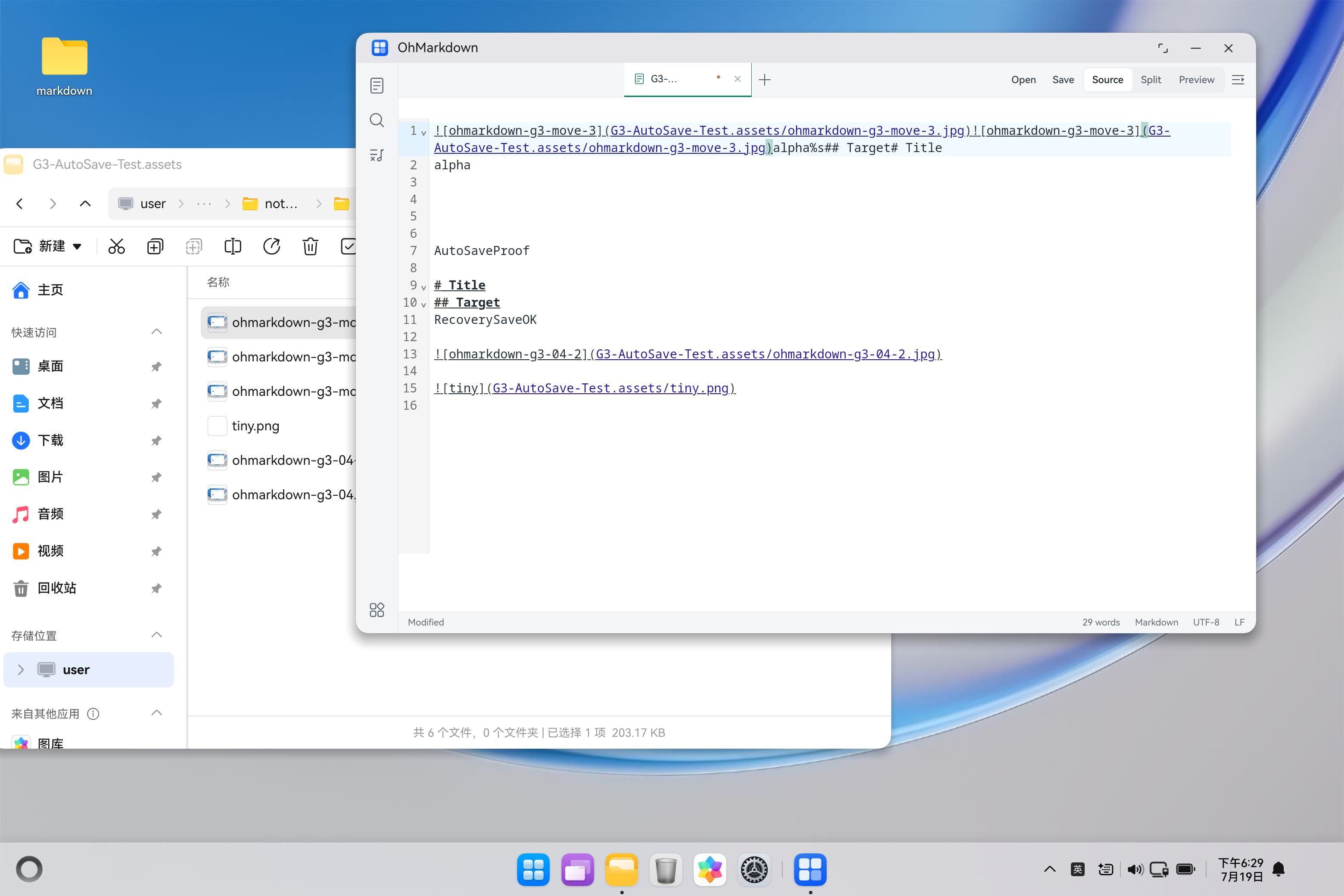Click the info icon next to 来自其他应用

(93, 714)
